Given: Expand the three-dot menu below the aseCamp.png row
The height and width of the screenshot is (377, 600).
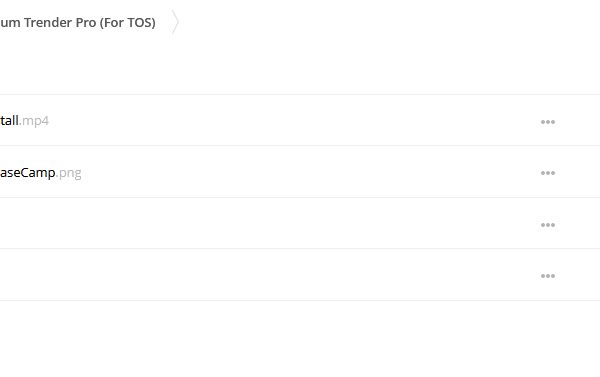Looking at the screenshot, I should click(x=548, y=225).
